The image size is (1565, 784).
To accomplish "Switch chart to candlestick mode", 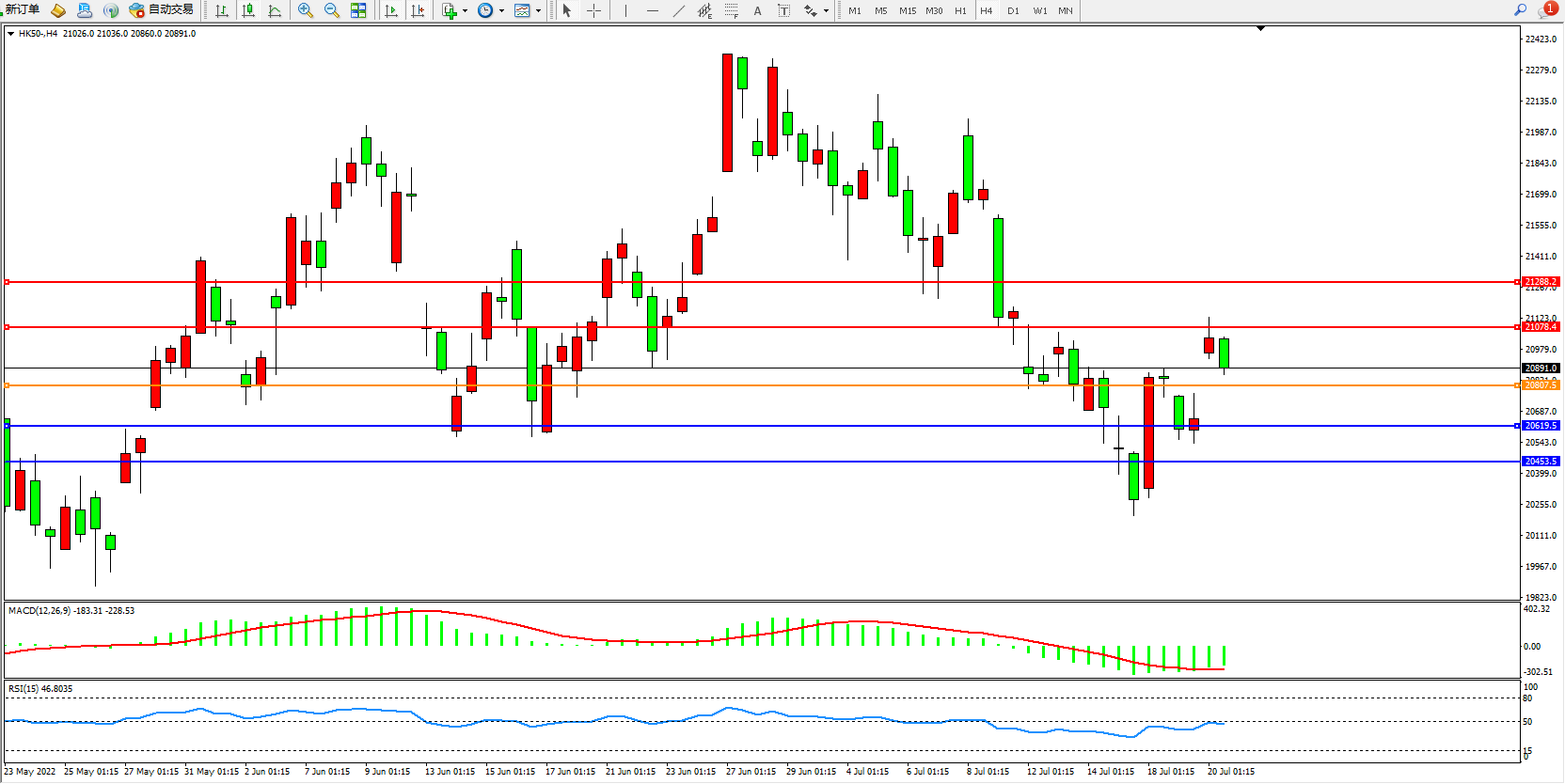I will pyautogui.click(x=248, y=11).
